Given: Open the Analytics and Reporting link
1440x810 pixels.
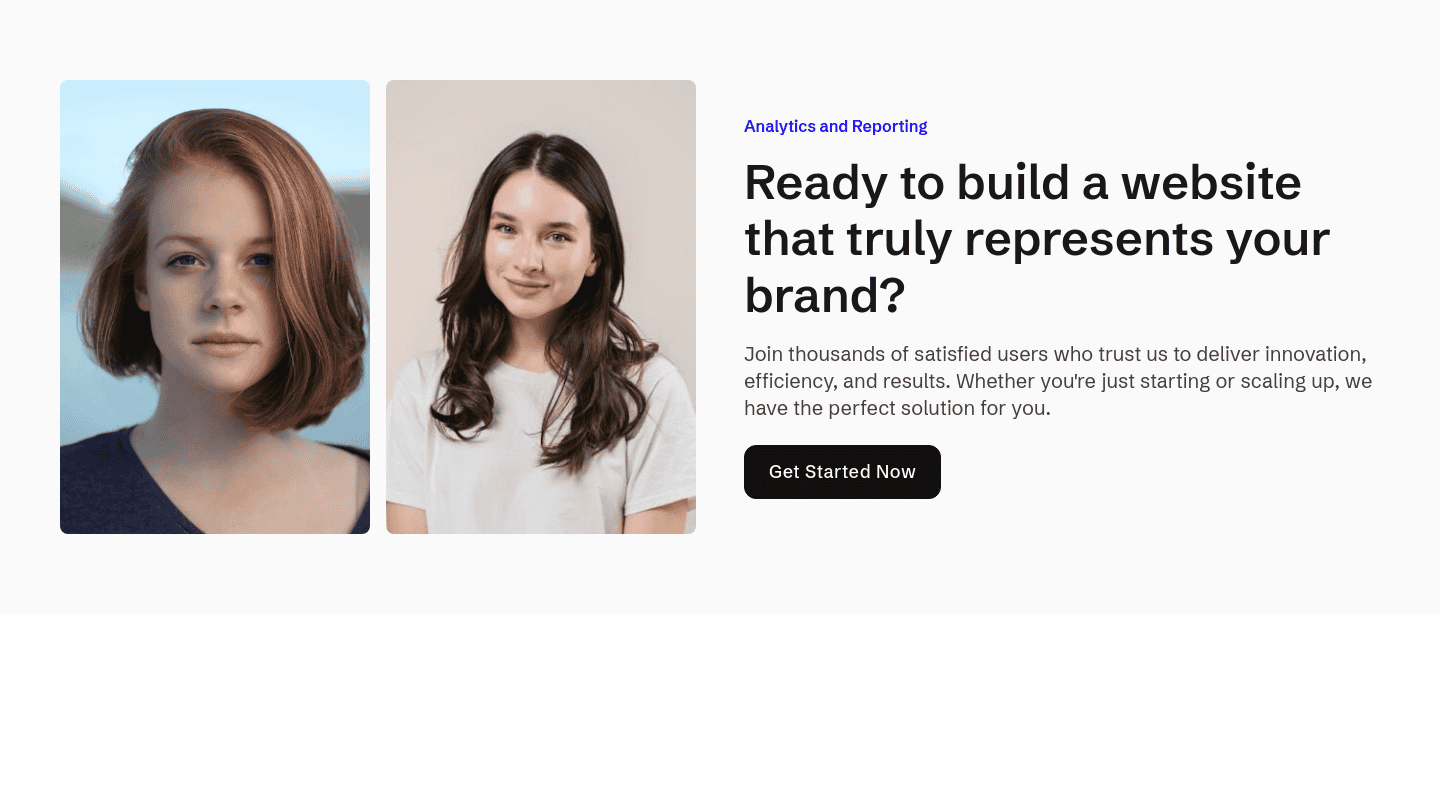Looking at the screenshot, I should pyautogui.click(x=836, y=126).
